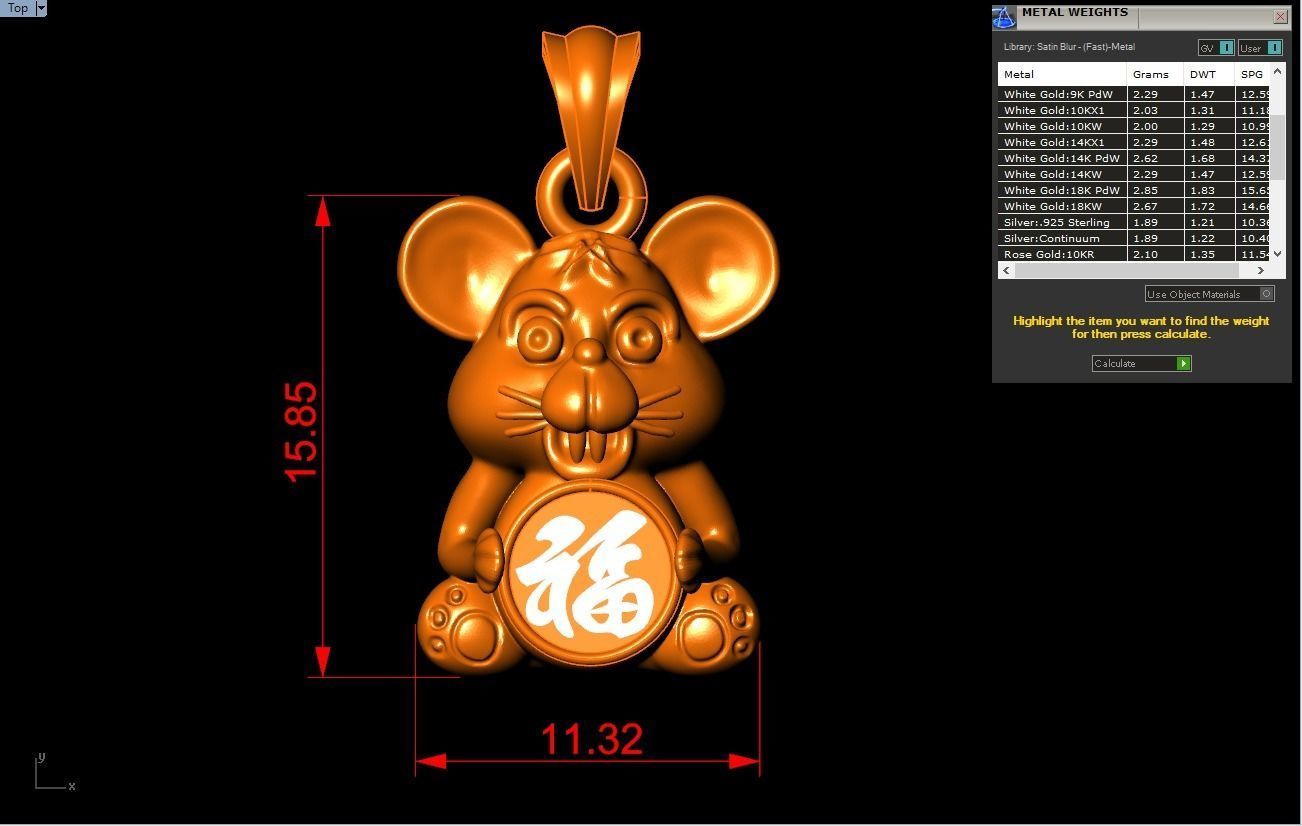
Task: Click the green arrow on Calculate button
Action: click(1183, 363)
